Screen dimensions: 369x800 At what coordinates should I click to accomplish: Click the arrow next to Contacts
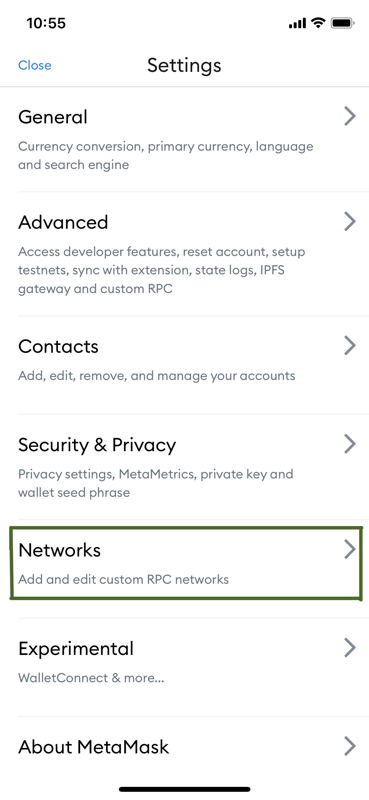(x=350, y=345)
